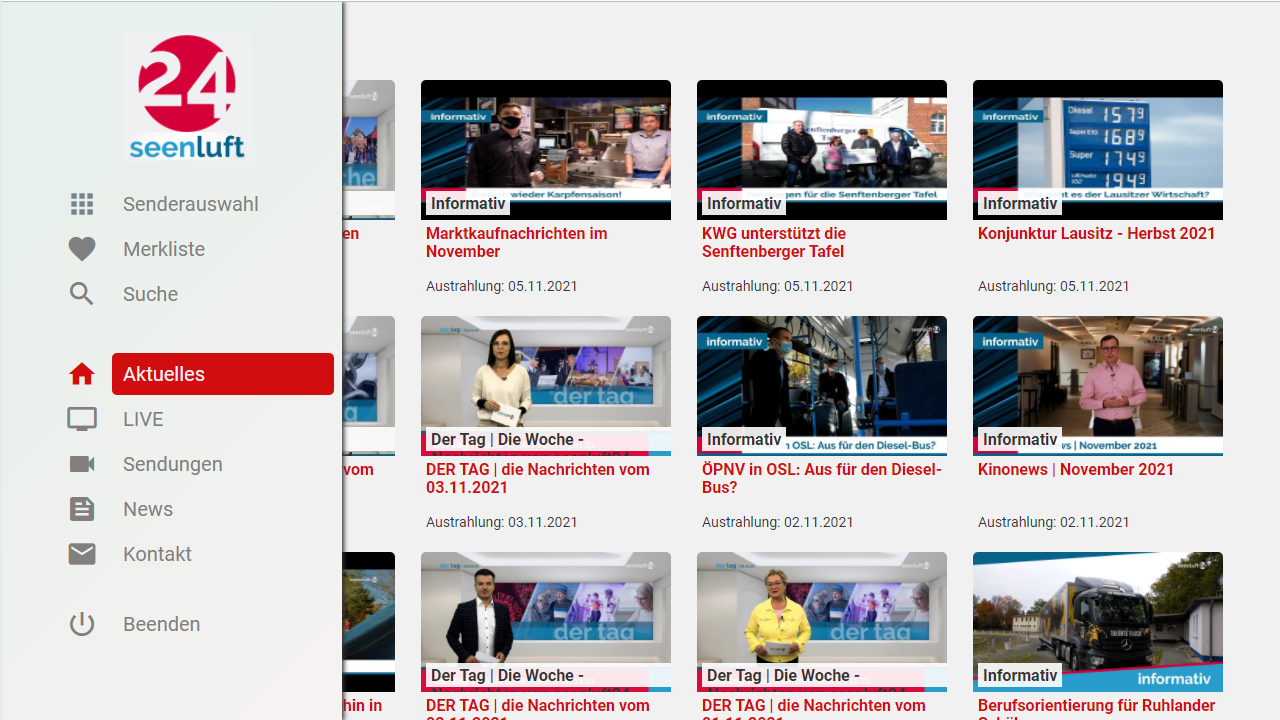This screenshot has height=720, width=1280.
Task: Click the Beenden power icon
Action: tap(82, 624)
